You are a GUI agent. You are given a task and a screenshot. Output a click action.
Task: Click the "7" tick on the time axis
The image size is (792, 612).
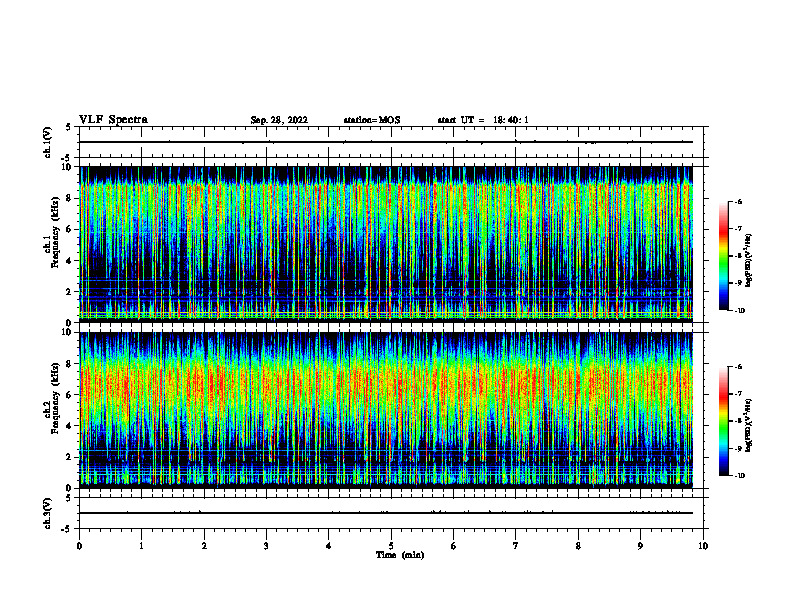(x=516, y=546)
